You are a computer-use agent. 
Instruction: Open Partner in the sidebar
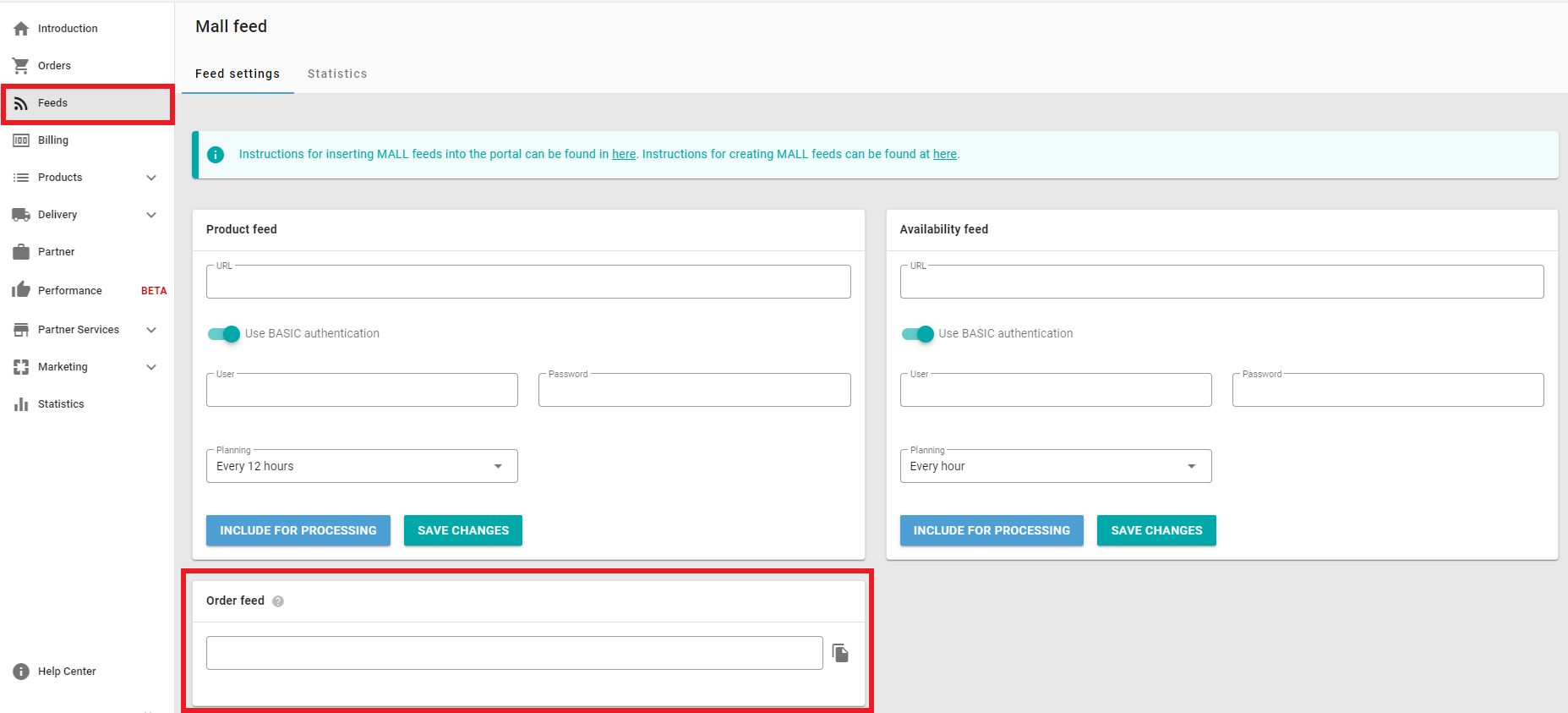[x=87, y=252]
